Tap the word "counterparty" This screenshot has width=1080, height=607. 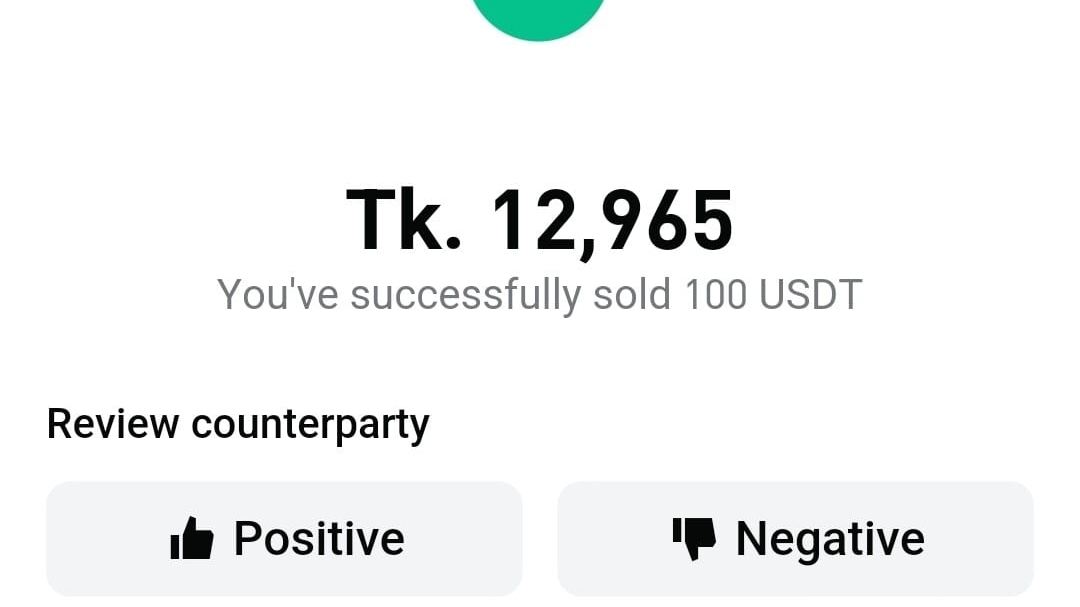310,424
